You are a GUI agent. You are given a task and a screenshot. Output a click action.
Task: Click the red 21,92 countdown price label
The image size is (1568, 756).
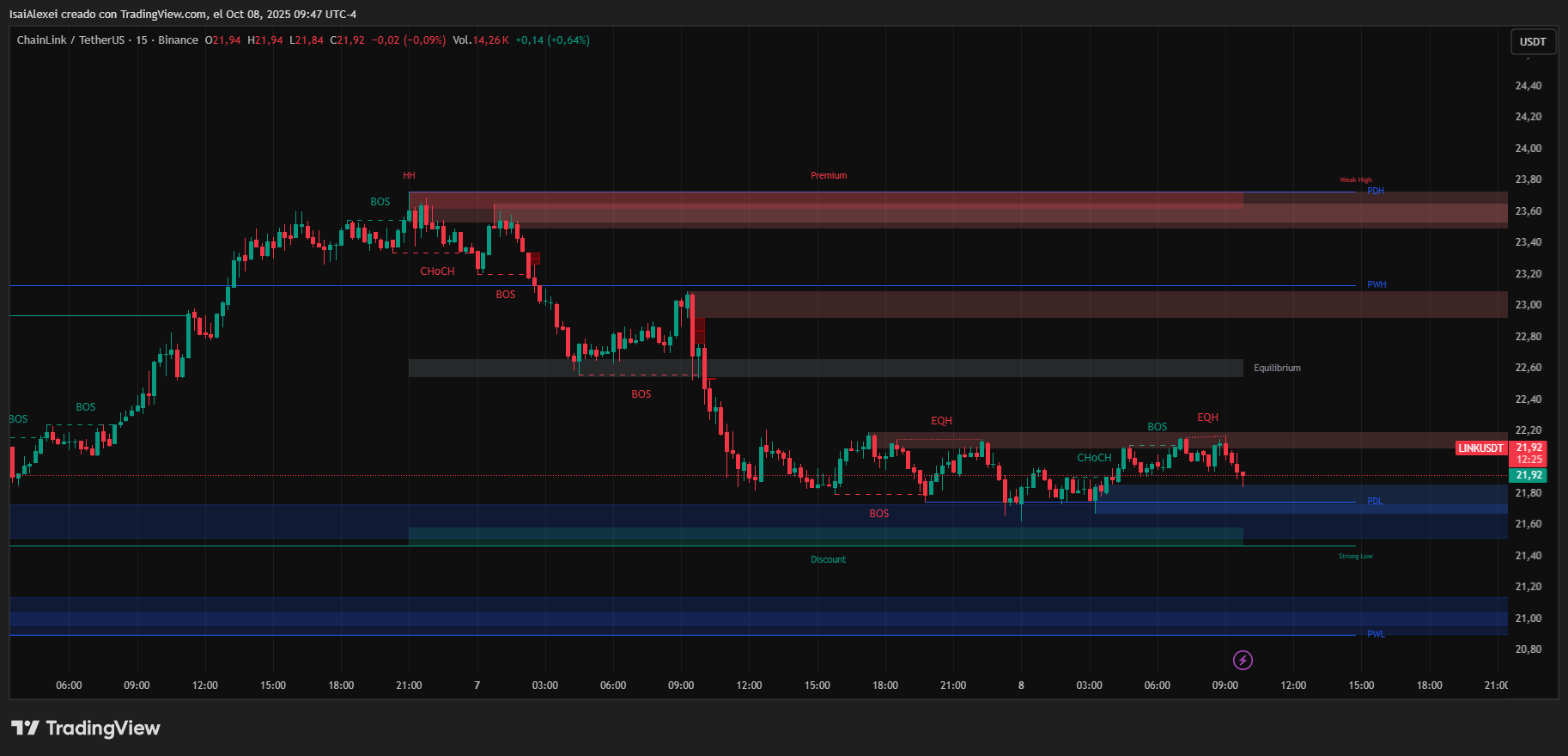(x=1528, y=454)
